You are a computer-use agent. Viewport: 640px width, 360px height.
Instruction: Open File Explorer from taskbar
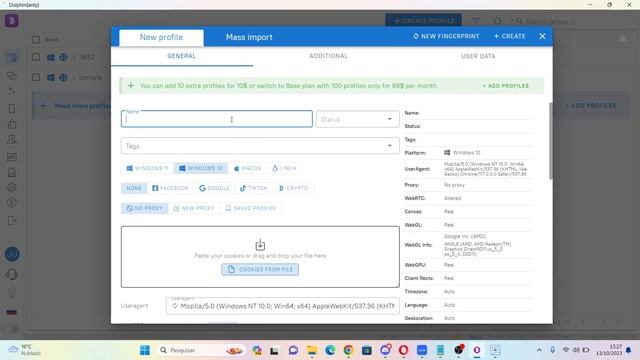312,350
